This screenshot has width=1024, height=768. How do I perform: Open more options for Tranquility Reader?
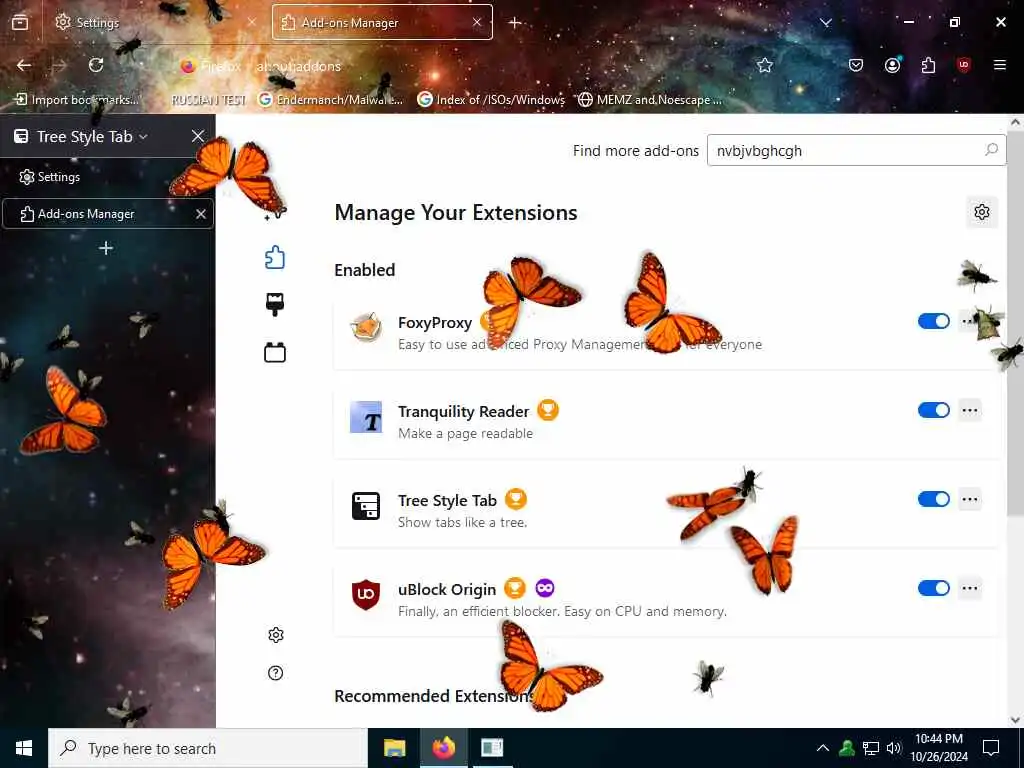click(970, 410)
